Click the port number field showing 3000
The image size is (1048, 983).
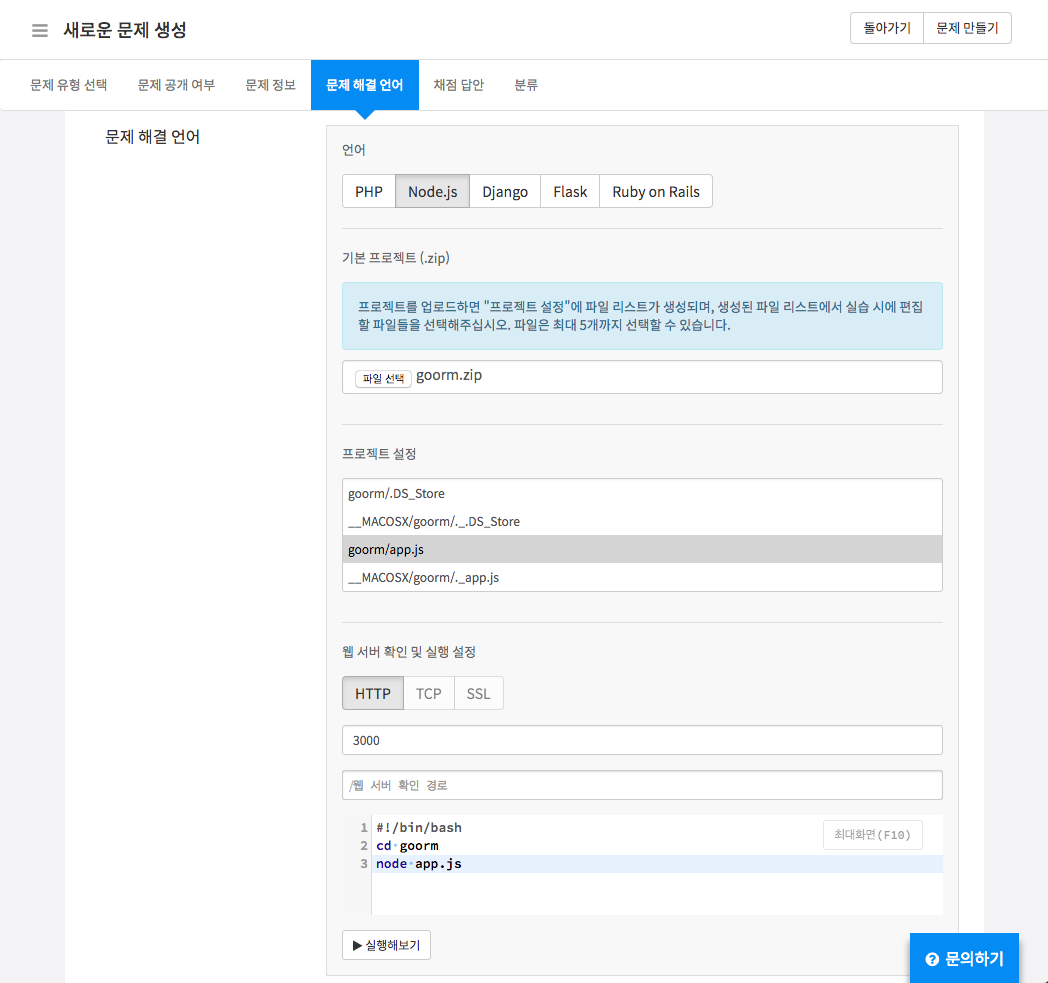click(x=642, y=740)
